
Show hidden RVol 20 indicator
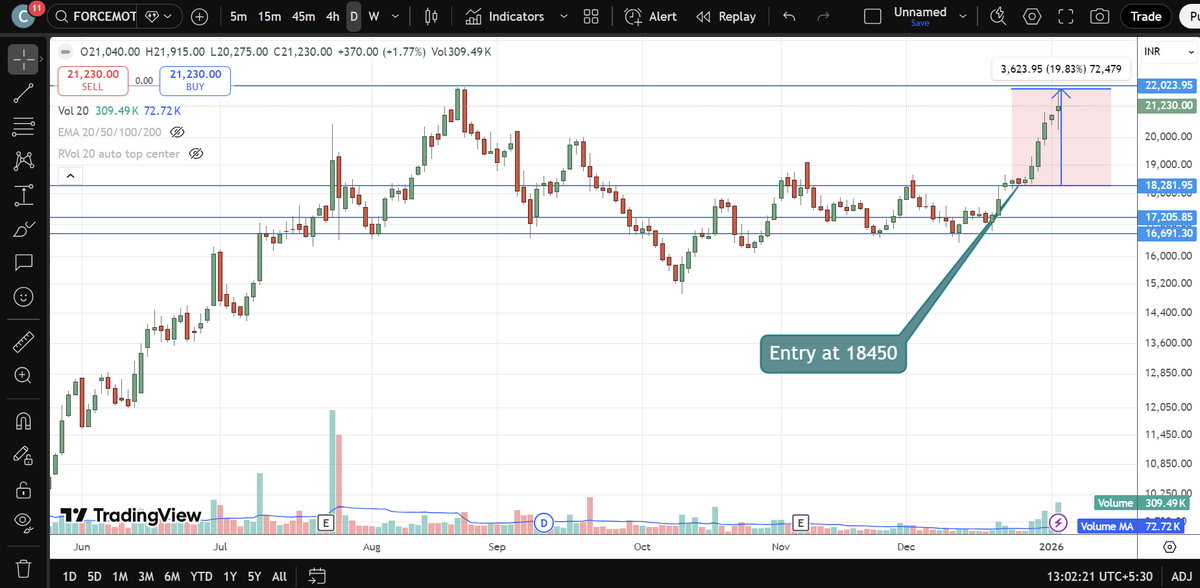(196, 154)
